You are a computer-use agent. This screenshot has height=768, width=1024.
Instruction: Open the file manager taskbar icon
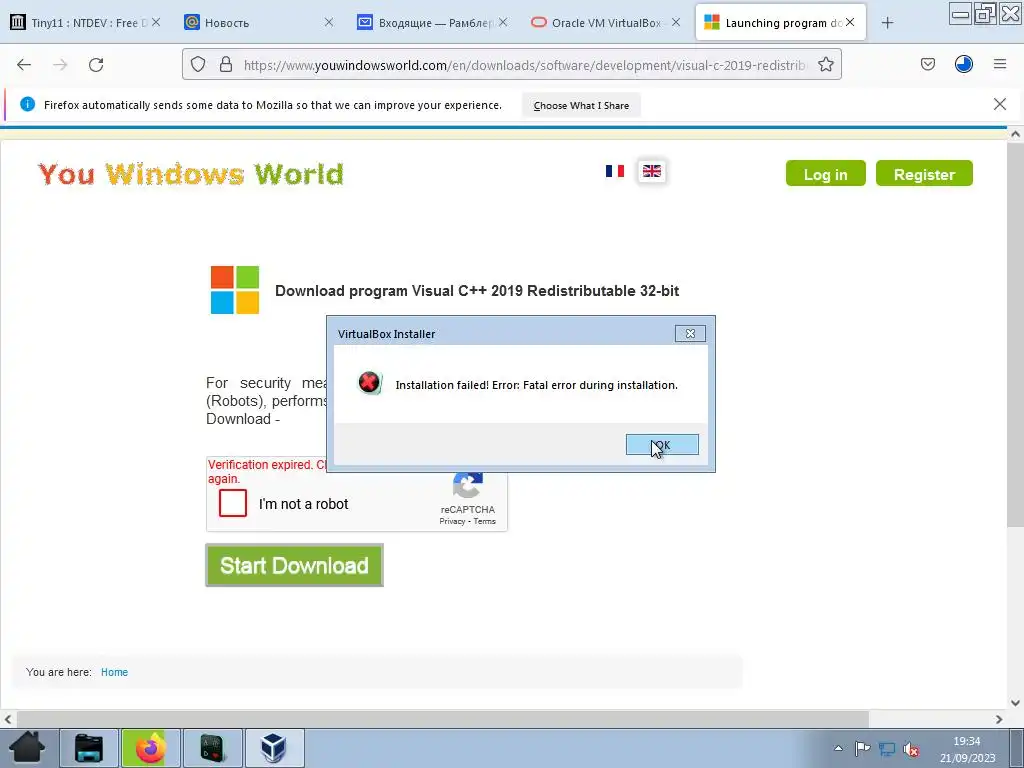(x=89, y=748)
